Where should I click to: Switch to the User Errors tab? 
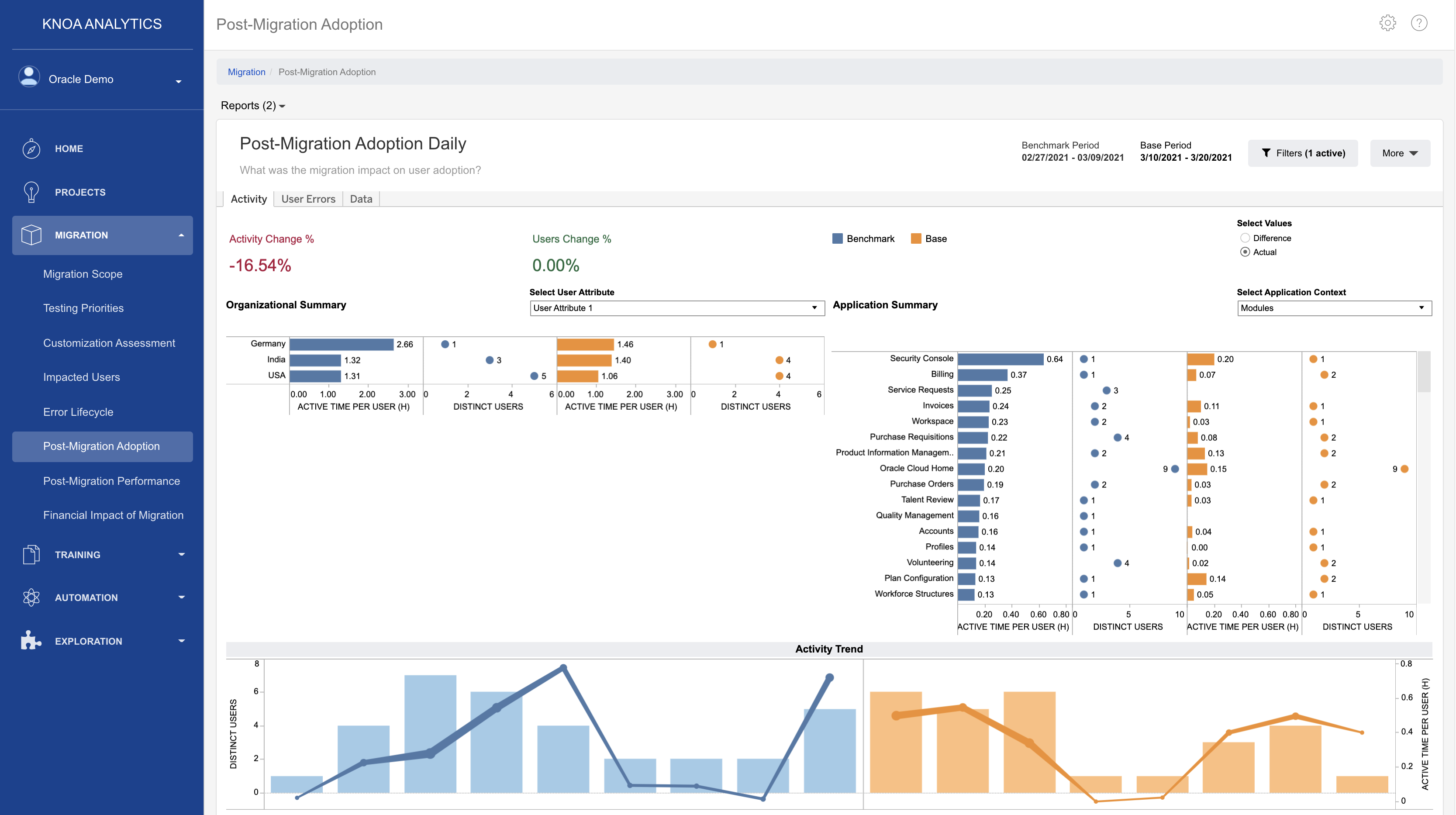click(x=308, y=199)
